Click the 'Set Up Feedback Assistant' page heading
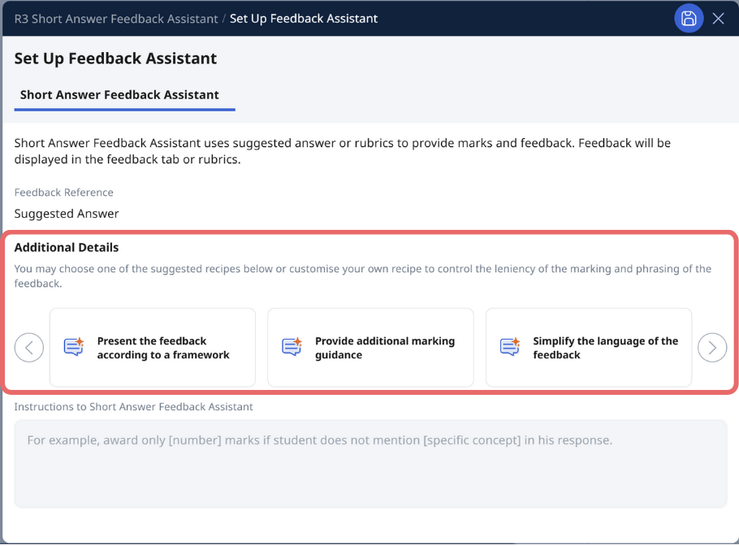 pos(115,58)
